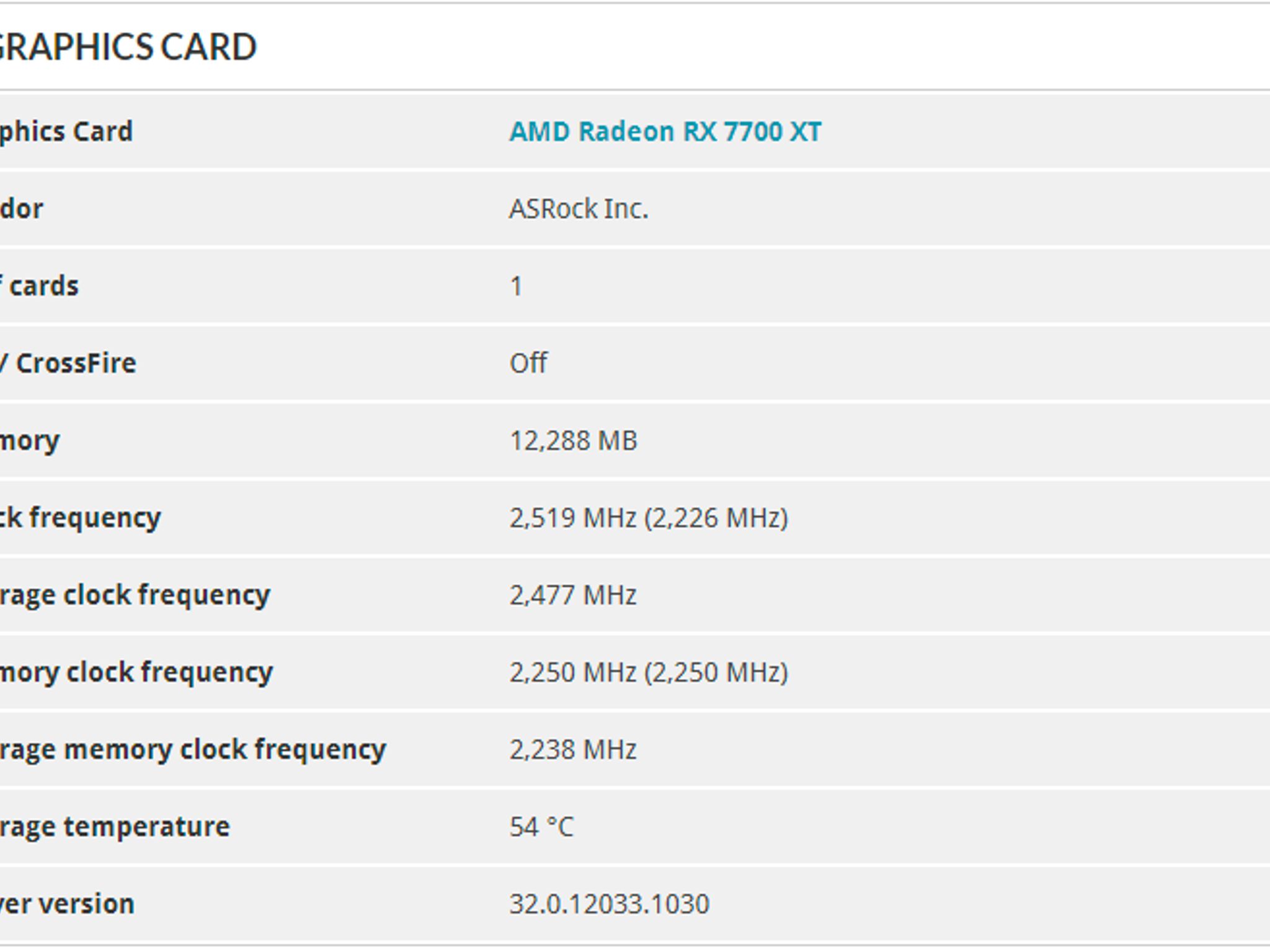Select the ASRock Inc. vendor value

click(x=579, y=208)
